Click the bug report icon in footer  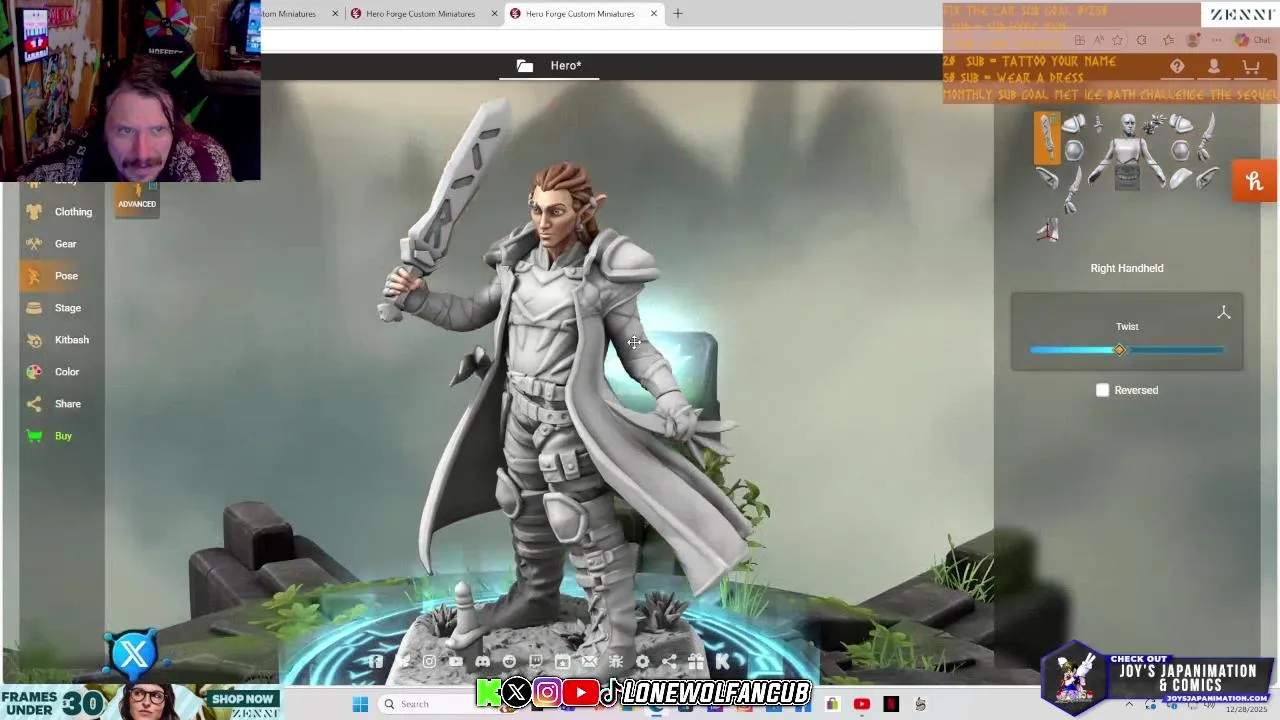coord(616,661)
